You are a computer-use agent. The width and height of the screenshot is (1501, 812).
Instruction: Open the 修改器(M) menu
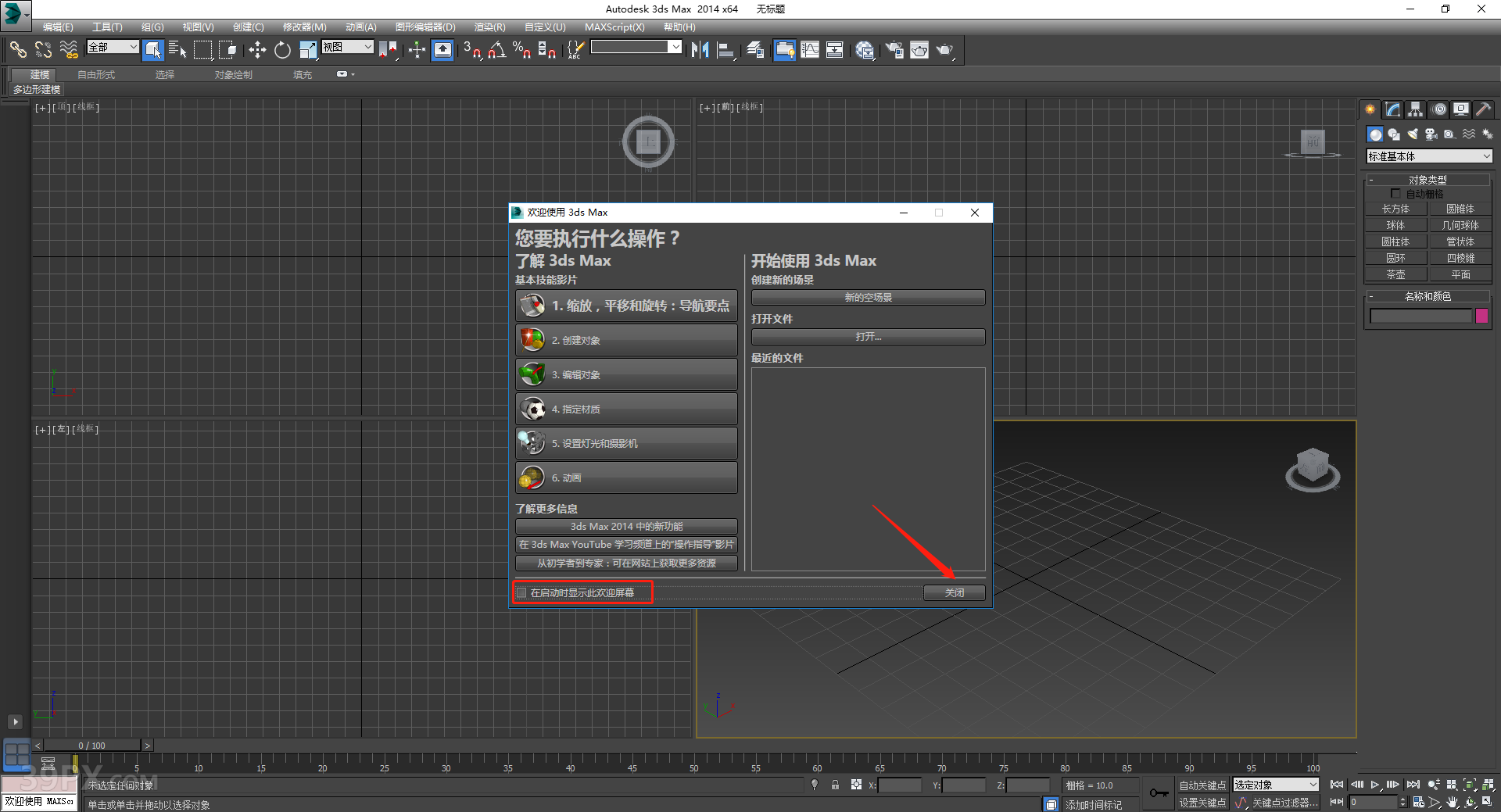(304, 27)
